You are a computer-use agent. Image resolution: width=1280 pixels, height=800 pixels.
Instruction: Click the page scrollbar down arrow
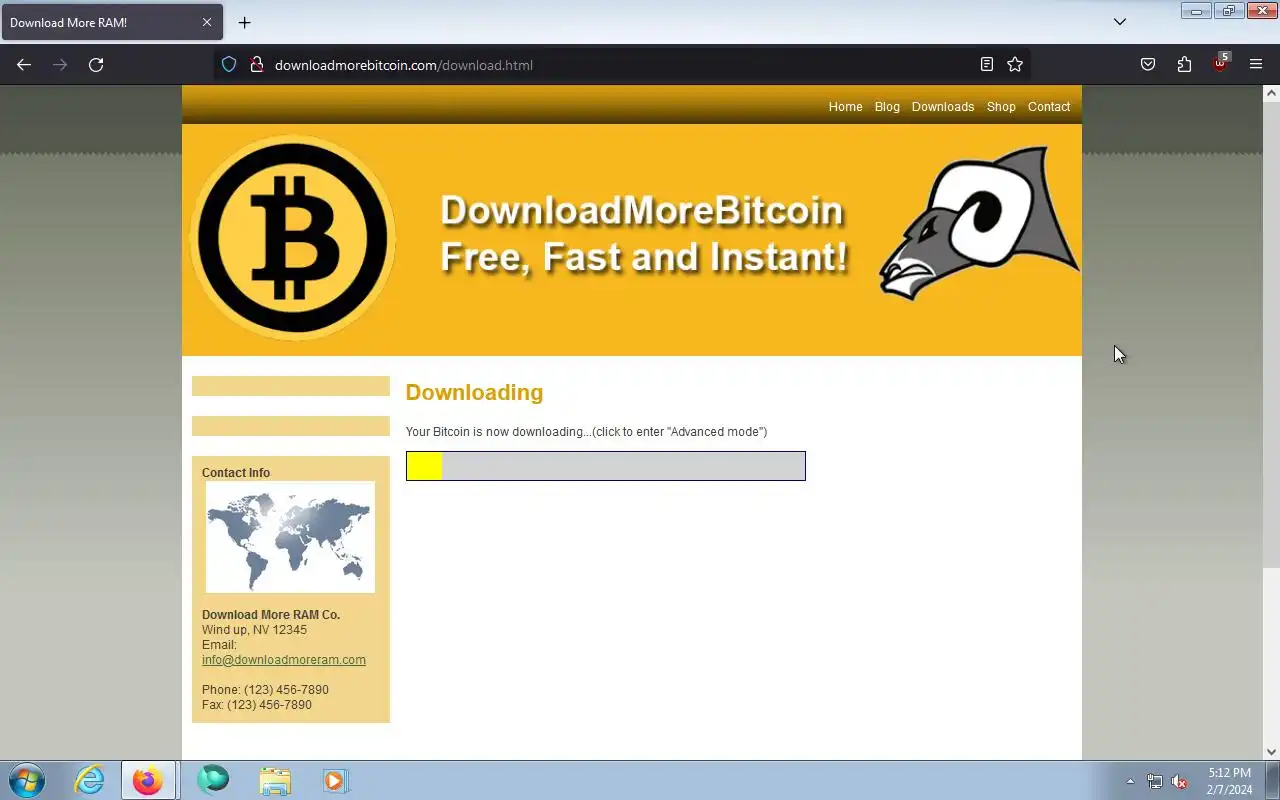pos(1271,752)
